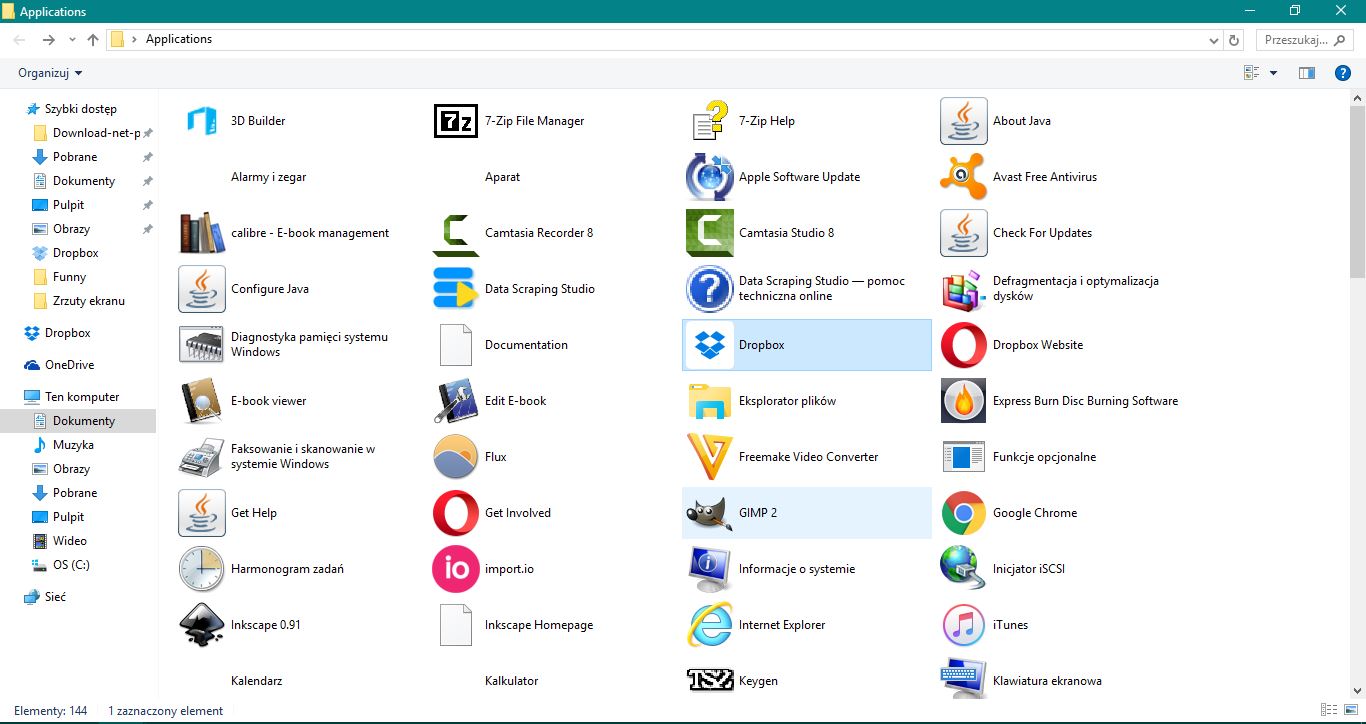This screenshot has height=724, width=1366.
Task: Click the Inicjator iSCSI icon
Action: (x=964, y=569)
